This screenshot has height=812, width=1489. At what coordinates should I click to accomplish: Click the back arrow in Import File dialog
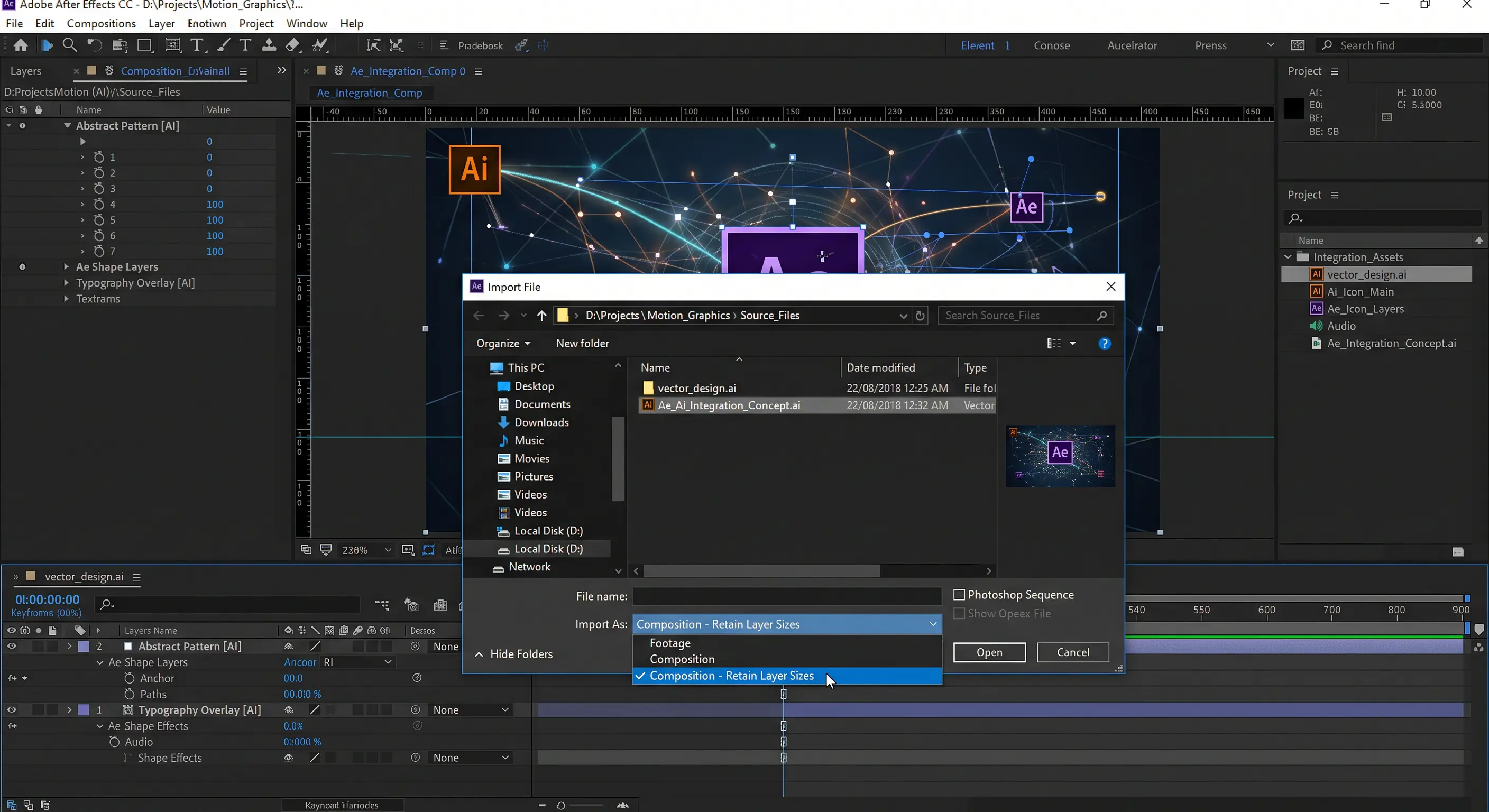click(479, 316)
